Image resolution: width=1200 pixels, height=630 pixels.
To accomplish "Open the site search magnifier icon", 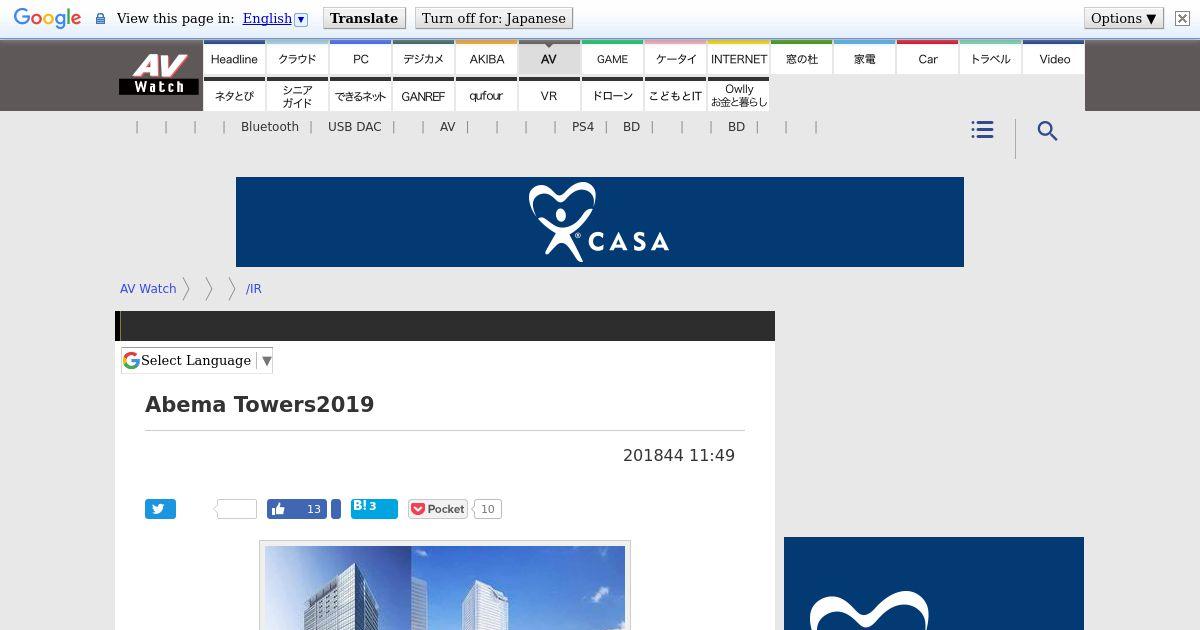I will 1047,131.
